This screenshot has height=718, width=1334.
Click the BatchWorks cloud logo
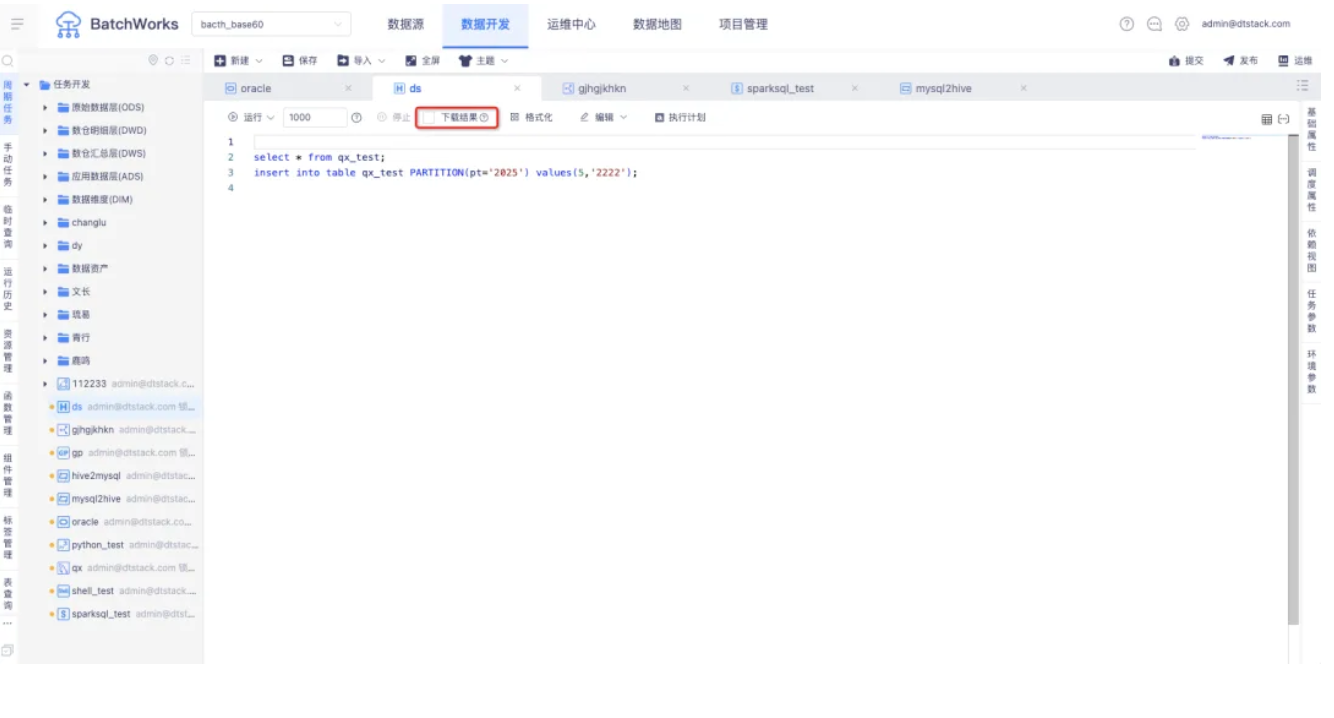click(68, 24)
